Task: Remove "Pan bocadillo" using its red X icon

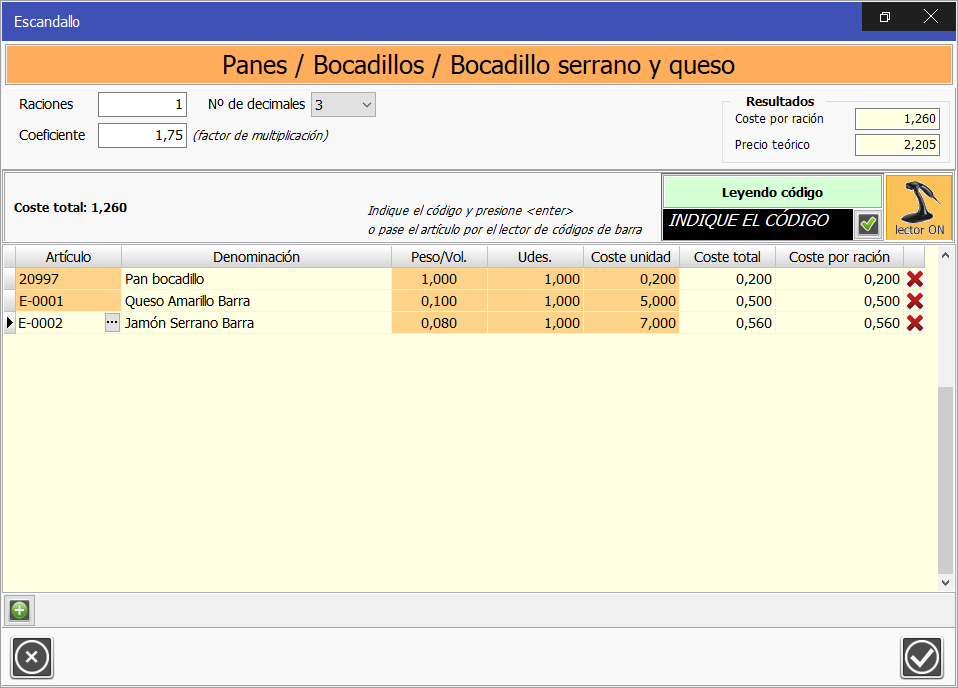Action: pyautogui.click(x=914, y=279)
